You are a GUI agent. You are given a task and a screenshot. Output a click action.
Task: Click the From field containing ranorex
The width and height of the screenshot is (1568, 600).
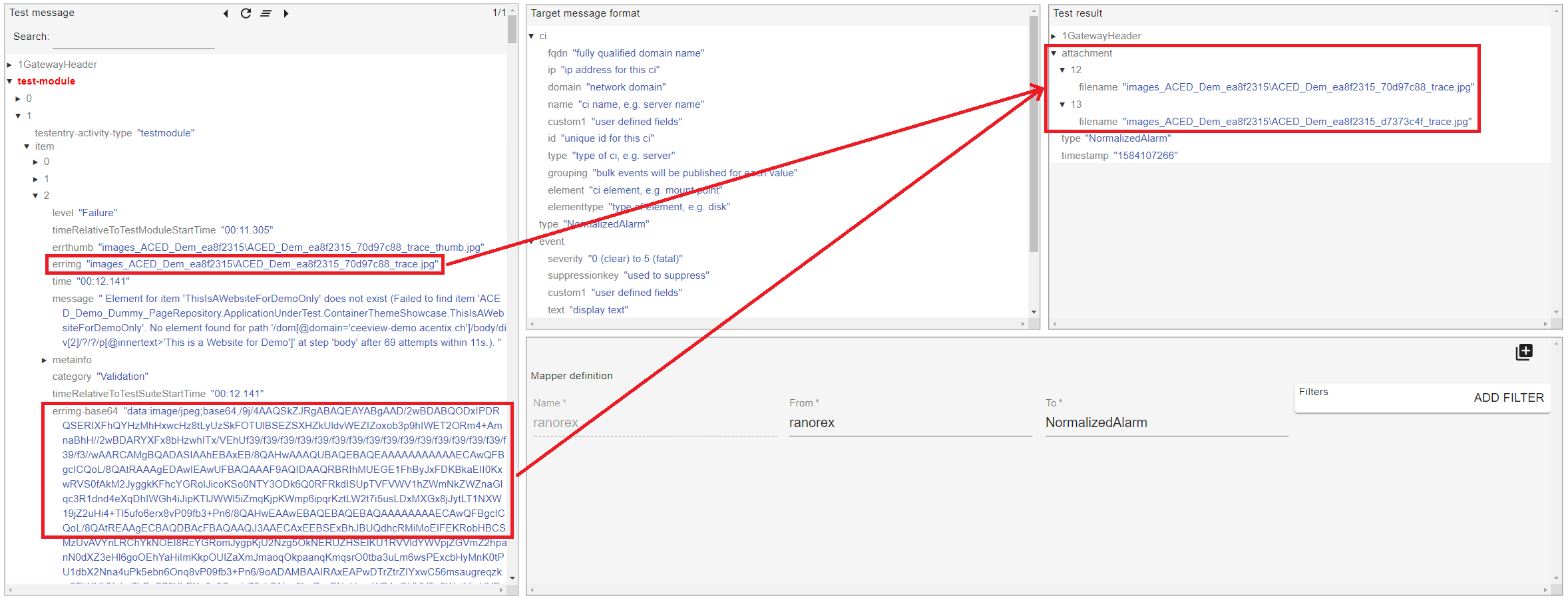(909, 423)
